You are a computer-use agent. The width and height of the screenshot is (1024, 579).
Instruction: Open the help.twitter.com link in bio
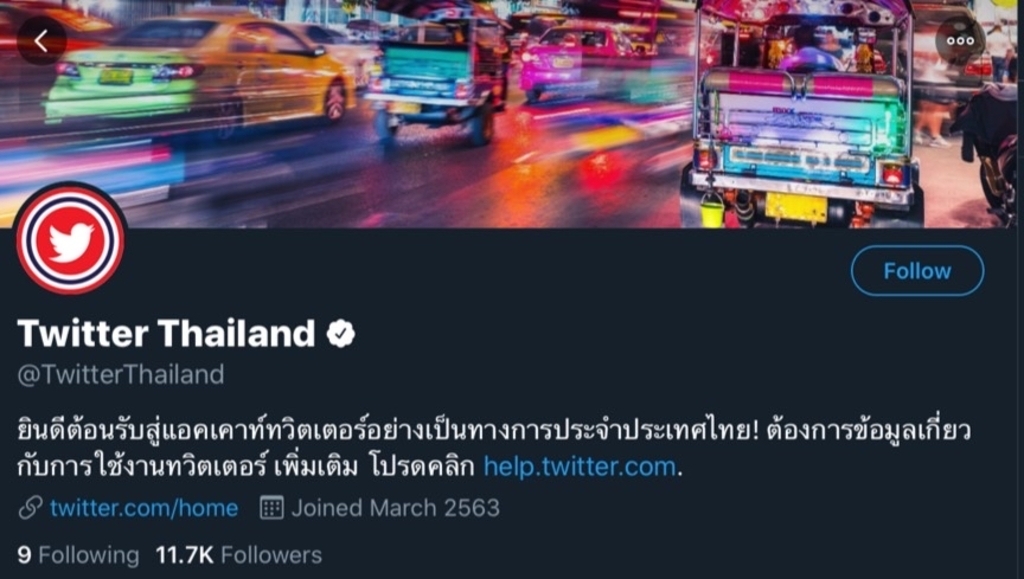click(579, 467)
